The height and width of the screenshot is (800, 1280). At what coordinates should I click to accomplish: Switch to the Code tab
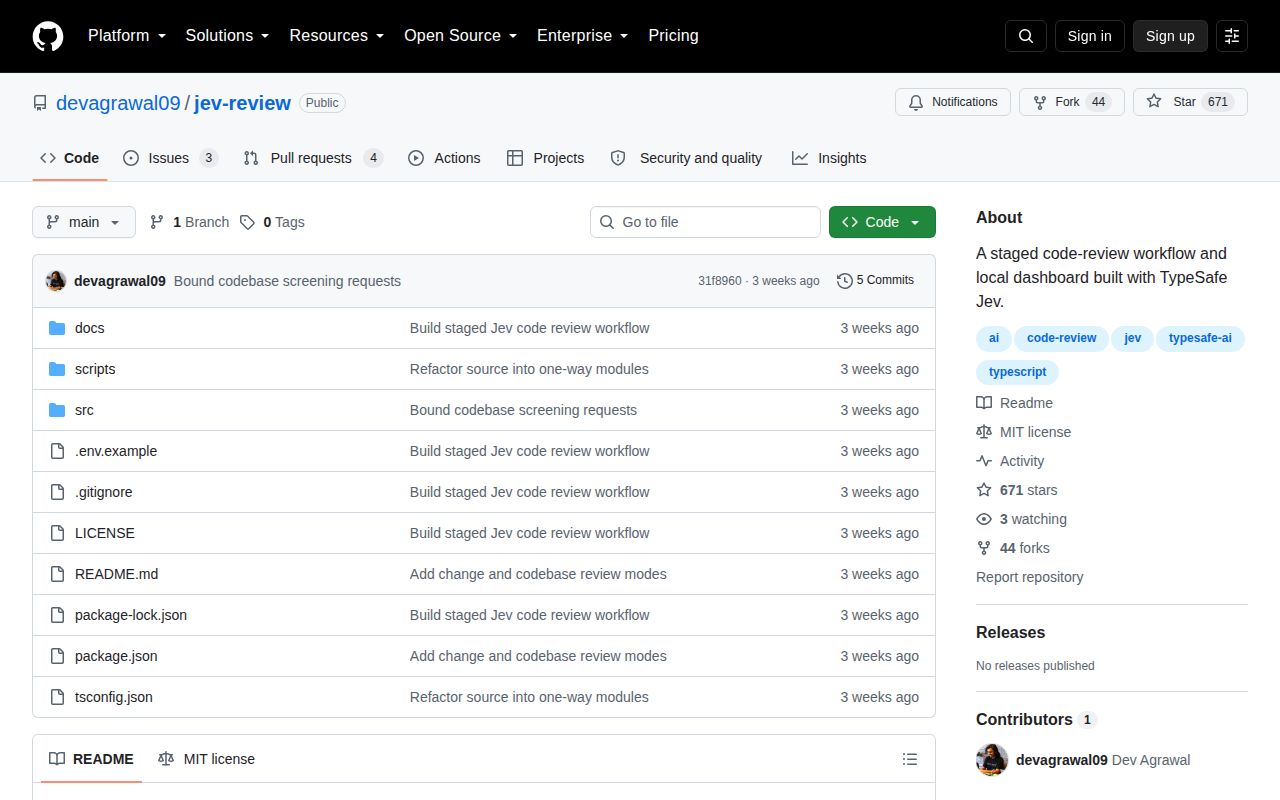tap(70, 158)
